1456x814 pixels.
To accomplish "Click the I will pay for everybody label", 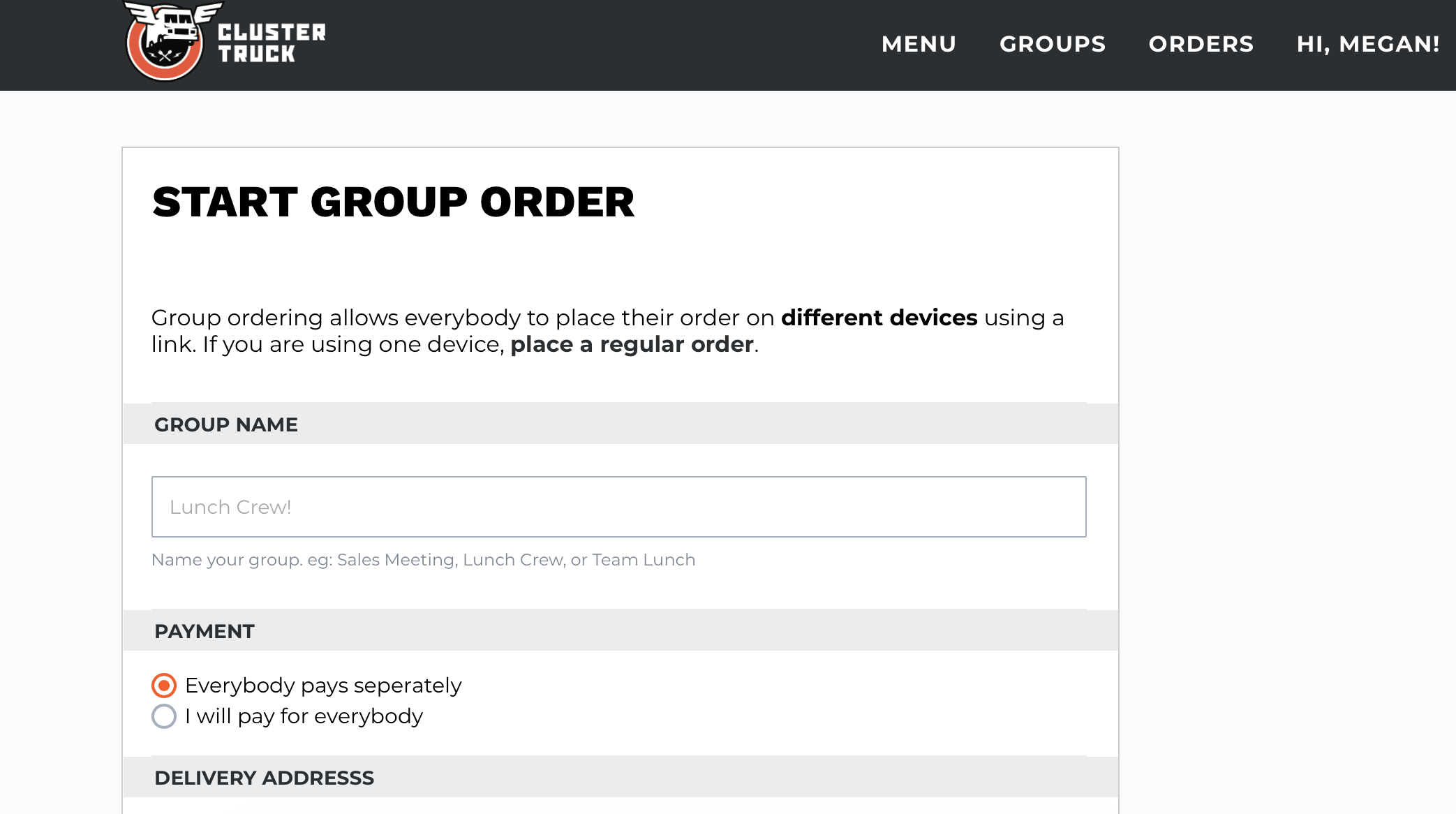I will (x=304, y=716).
